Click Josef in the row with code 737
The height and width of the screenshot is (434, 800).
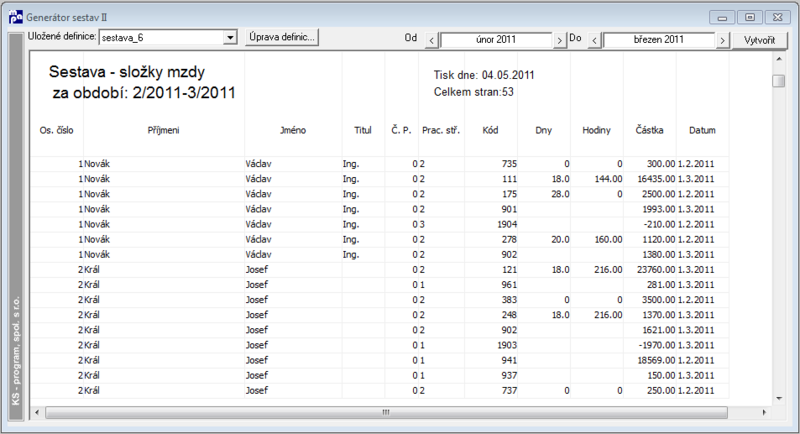point(257,391)
